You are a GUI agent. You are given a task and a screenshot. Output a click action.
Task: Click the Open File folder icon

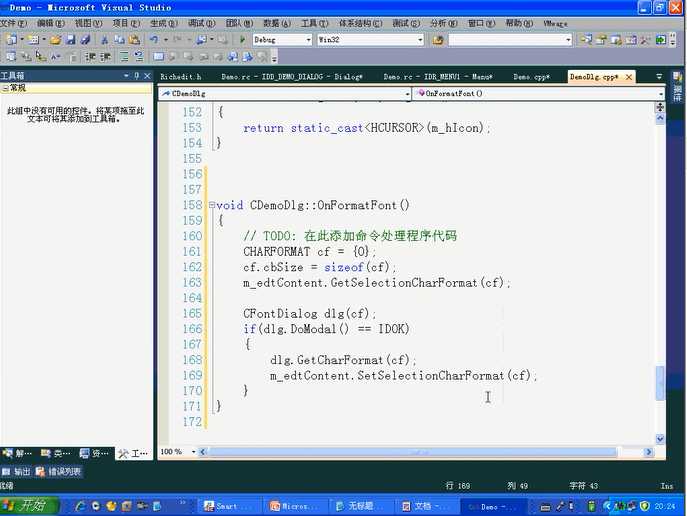[x=55, y=40]
